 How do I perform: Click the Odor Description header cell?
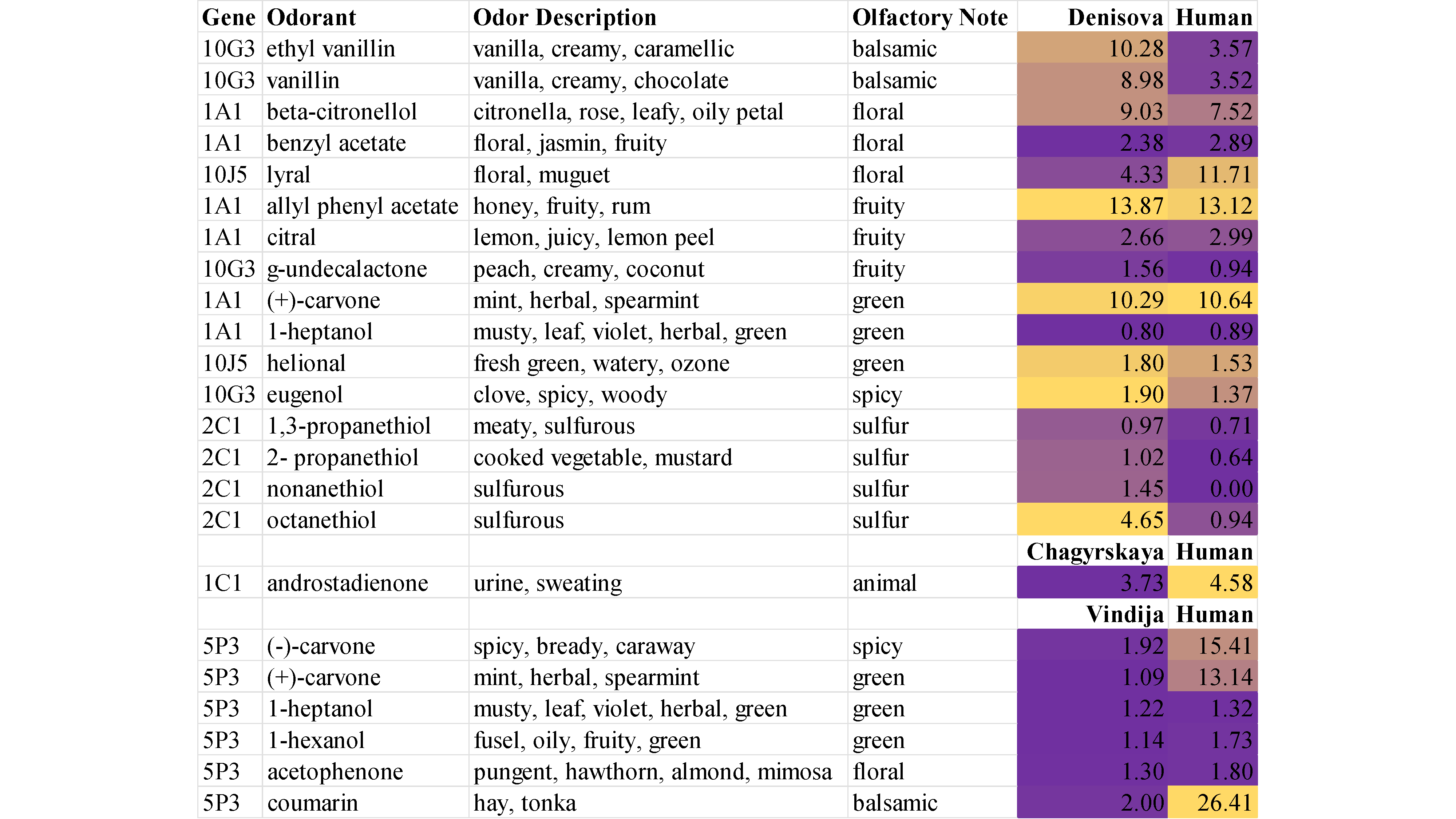pyautogui.click(x=565, y=17)
